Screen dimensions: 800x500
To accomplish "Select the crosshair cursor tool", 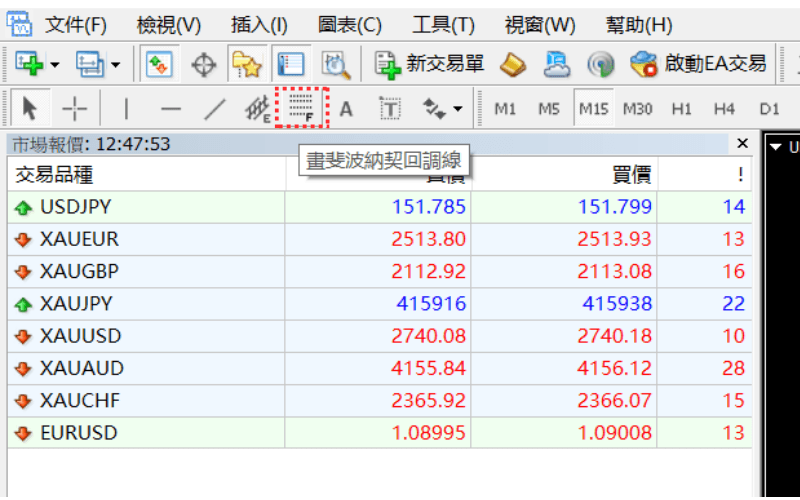I will [x=75, y=108].
